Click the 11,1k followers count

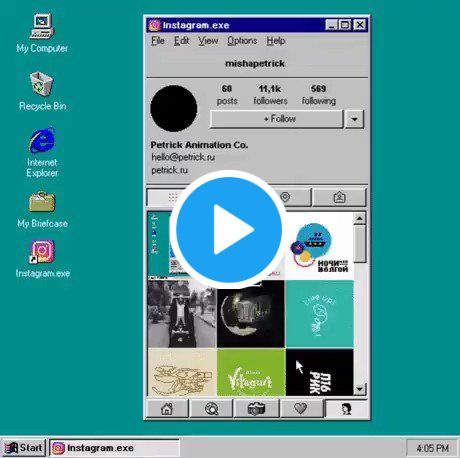(x=270, y=94)
